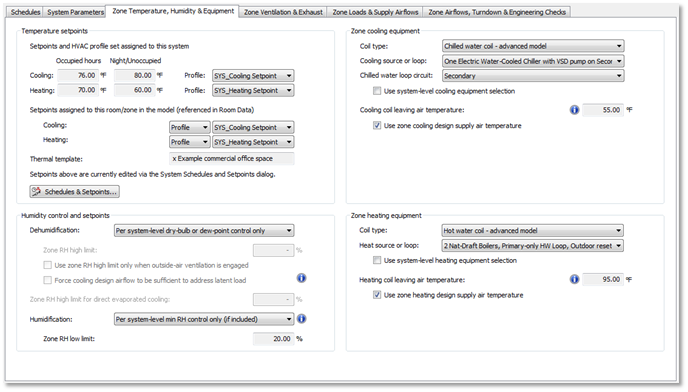Open the cooling Coil type dropdown
The image size is (688, 392).
[533, 46]
